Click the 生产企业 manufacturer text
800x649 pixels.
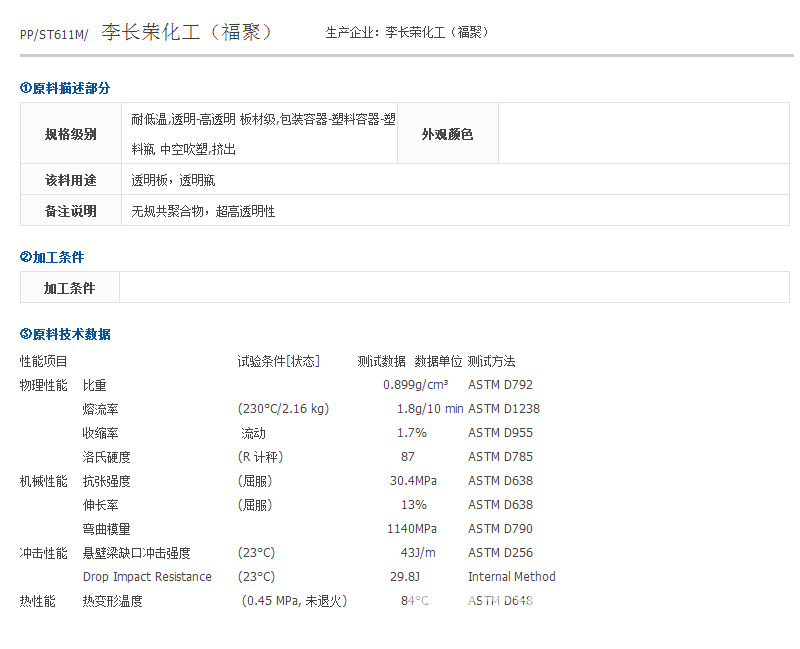407,33
